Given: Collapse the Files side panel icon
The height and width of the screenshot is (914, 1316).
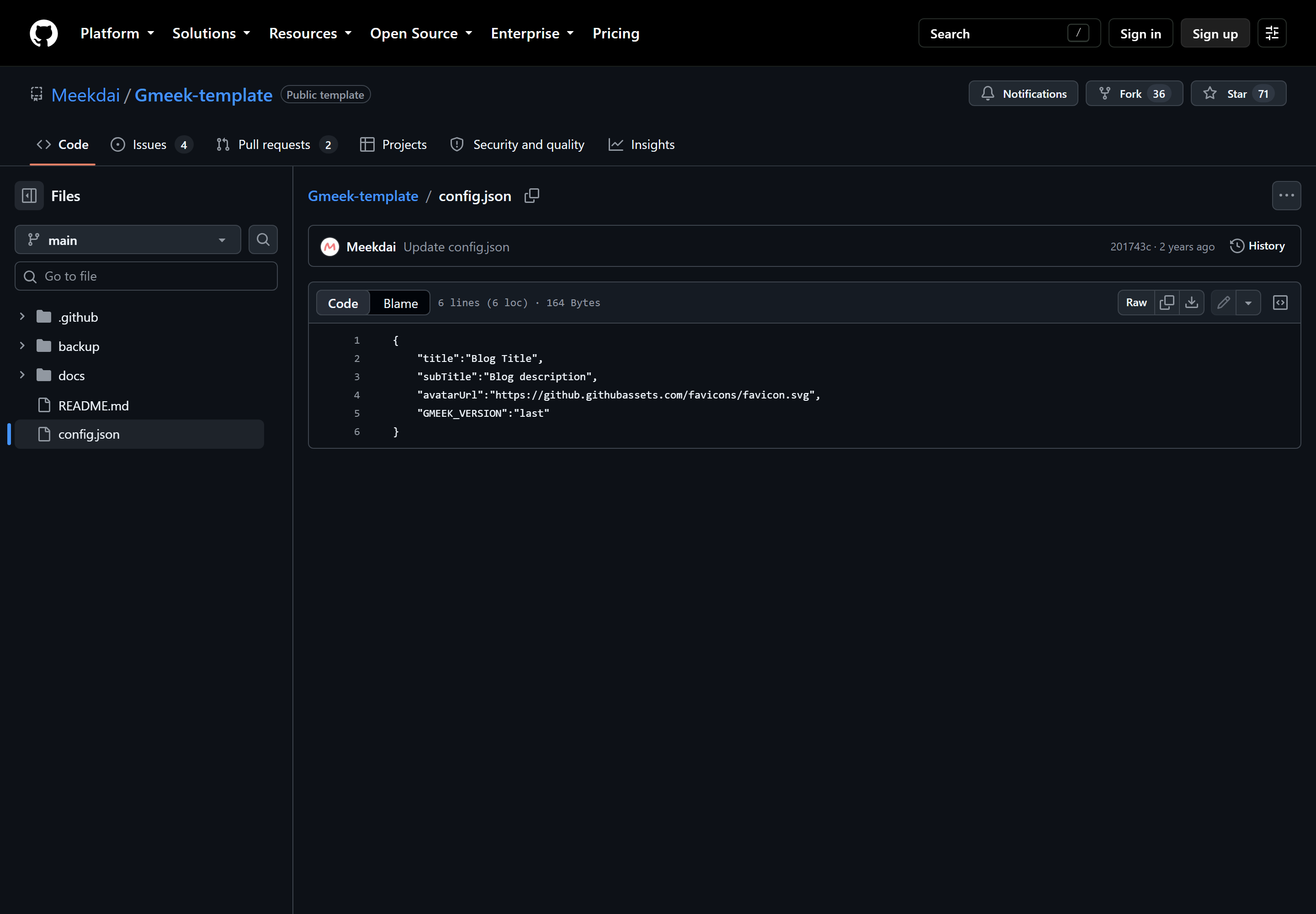Looking at the screenshot, I should (29, 196).
